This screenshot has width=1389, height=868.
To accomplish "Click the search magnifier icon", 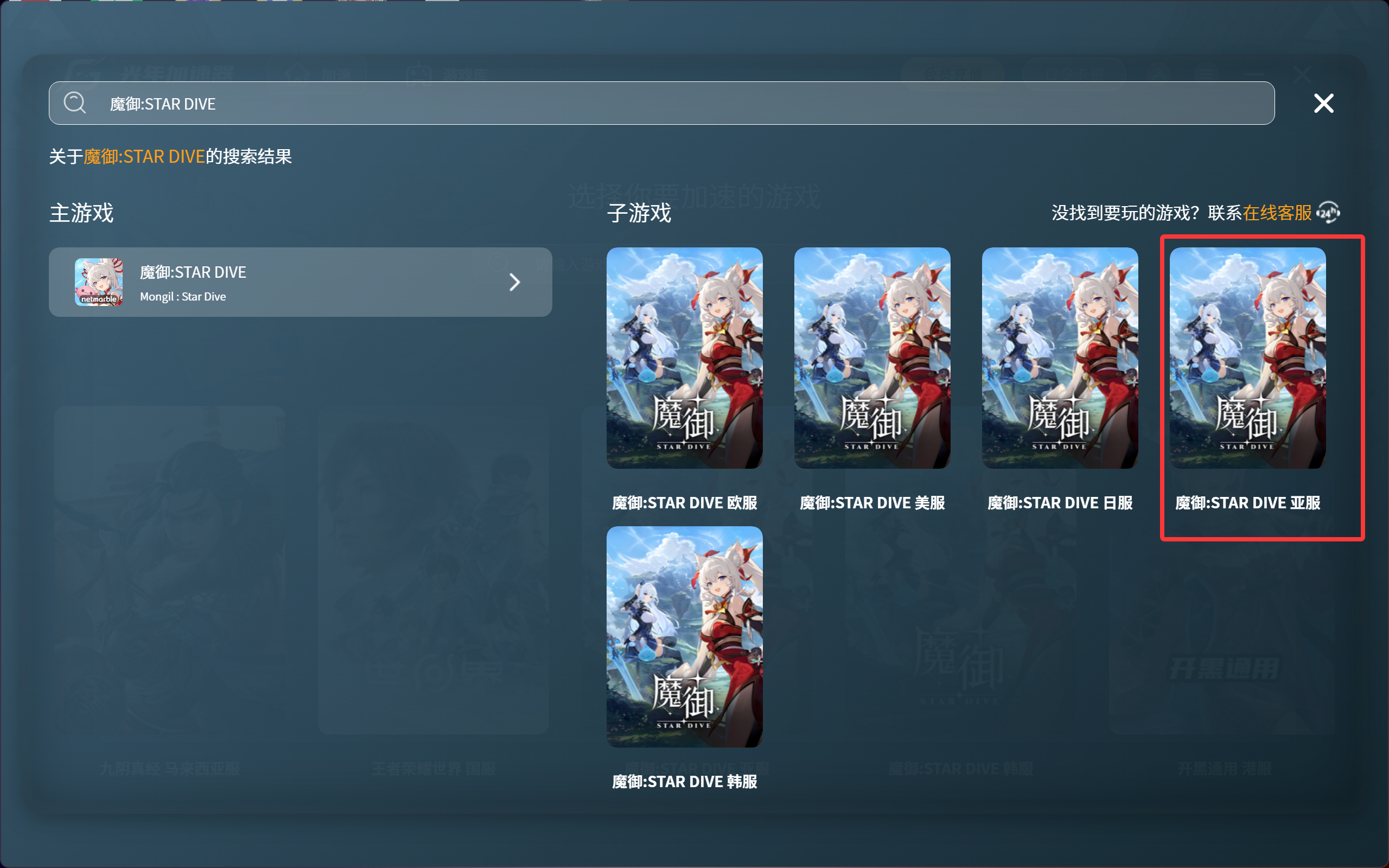I will (x=75, y=103).
